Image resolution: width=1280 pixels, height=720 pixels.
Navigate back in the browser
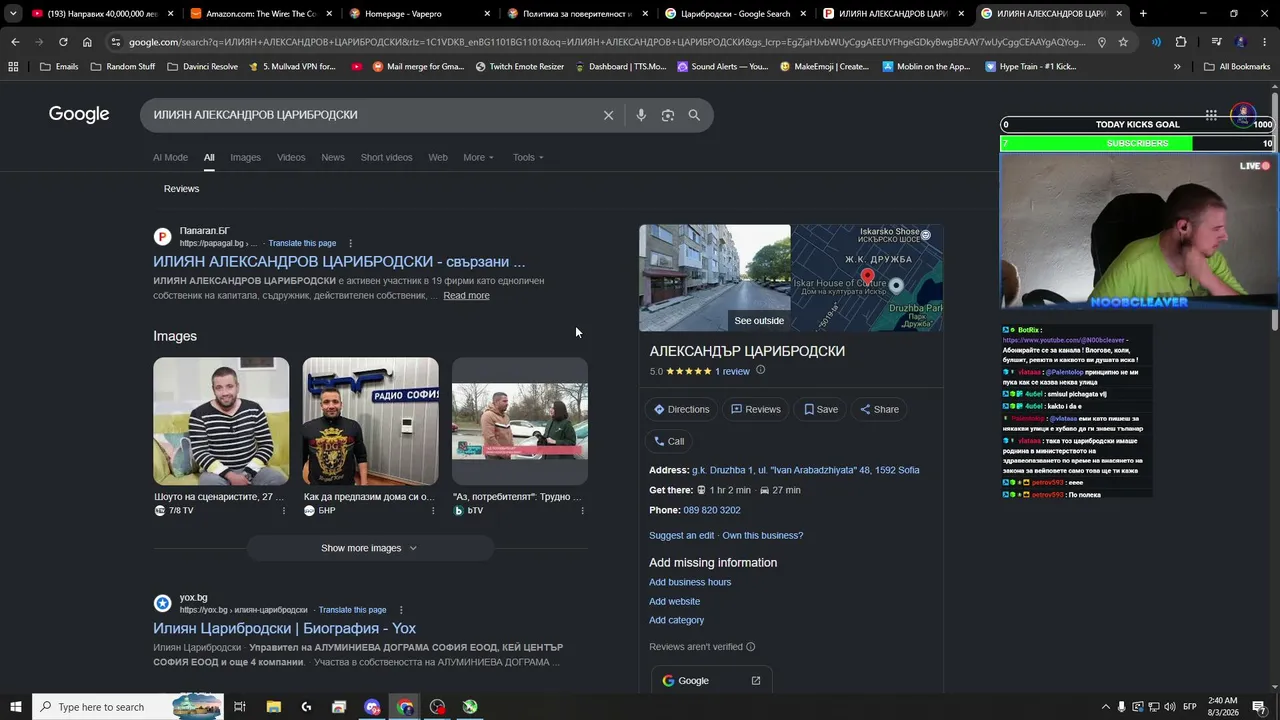click(x=15, y=42)
